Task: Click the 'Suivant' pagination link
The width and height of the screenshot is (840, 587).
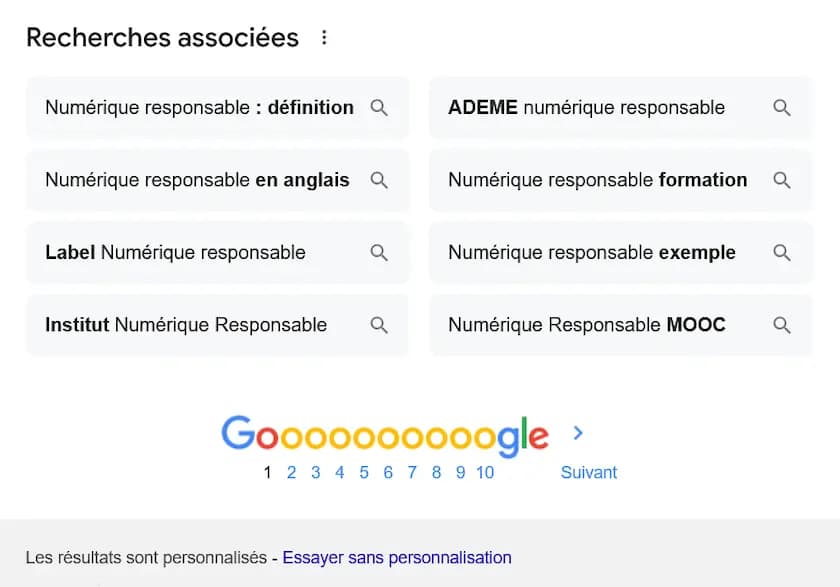Action: 589,472
